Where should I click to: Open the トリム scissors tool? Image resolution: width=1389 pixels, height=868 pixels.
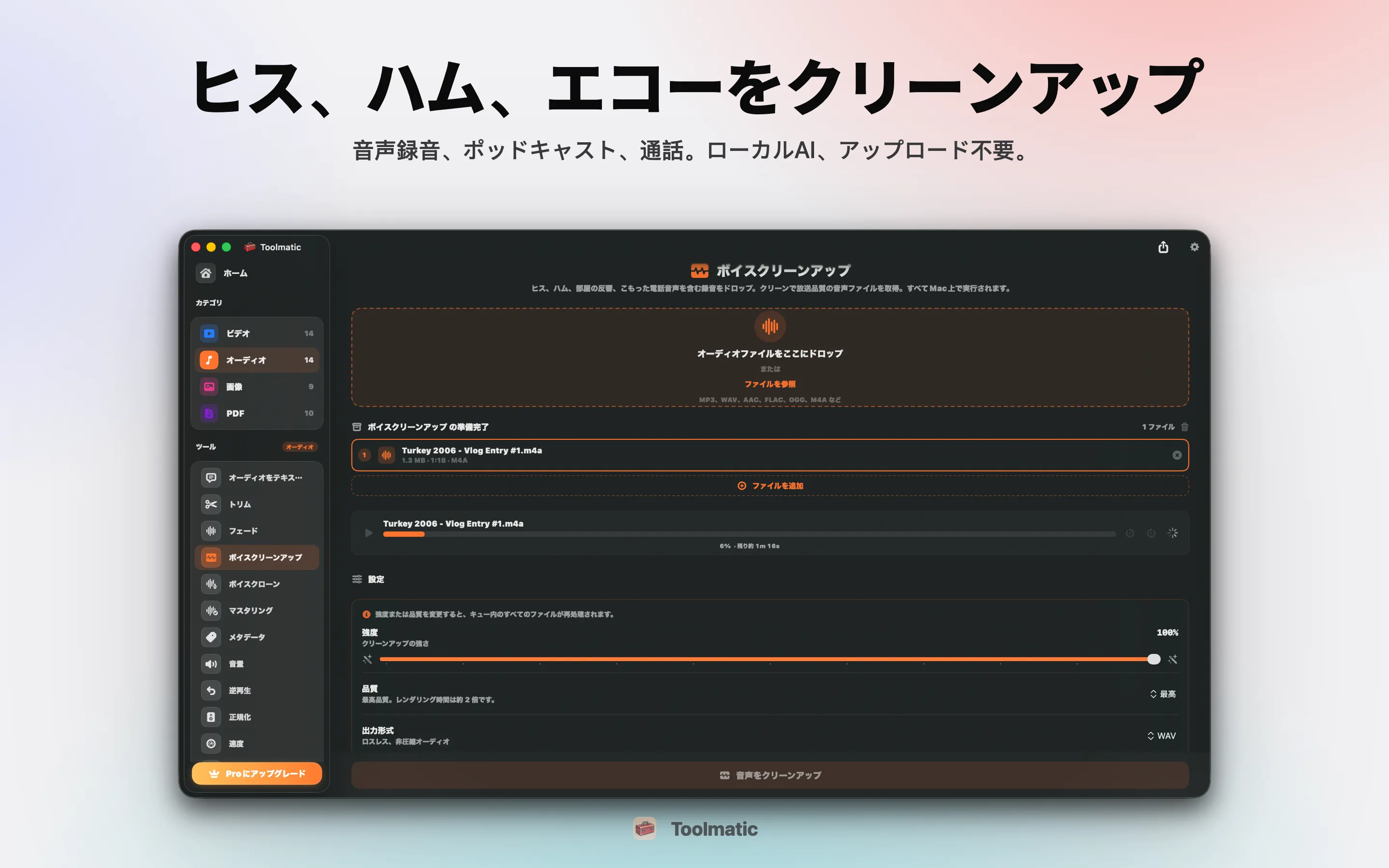tap(257, 504)
